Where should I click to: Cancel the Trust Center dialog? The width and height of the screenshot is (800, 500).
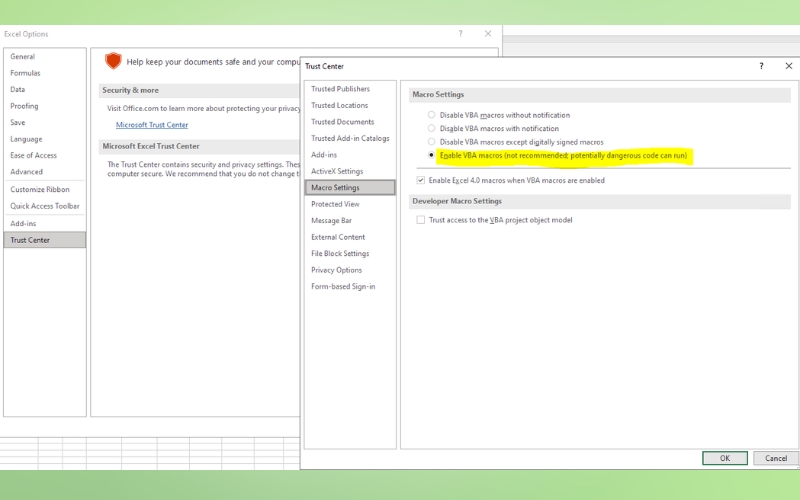775,458
